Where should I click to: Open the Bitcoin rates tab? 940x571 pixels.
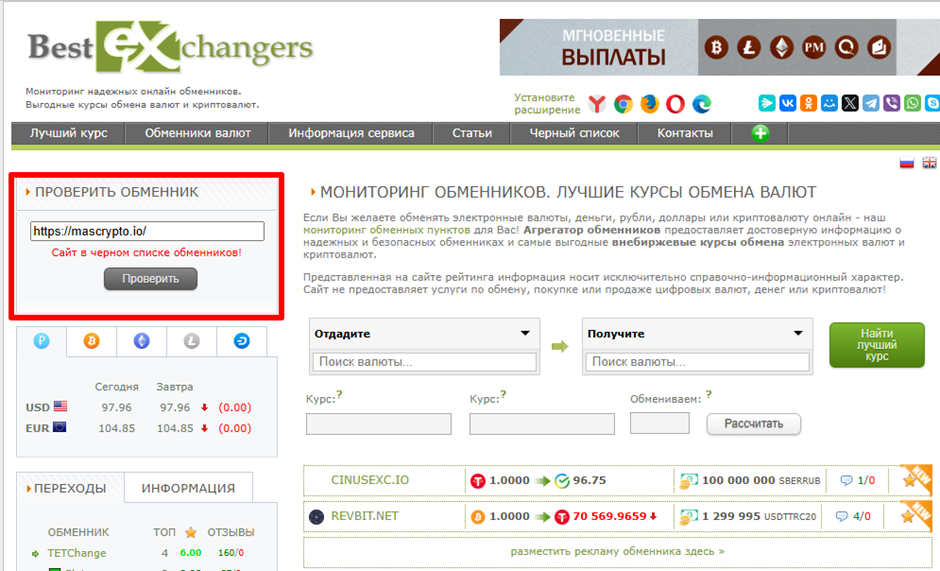pyautogui.click(x=91, y=341)
